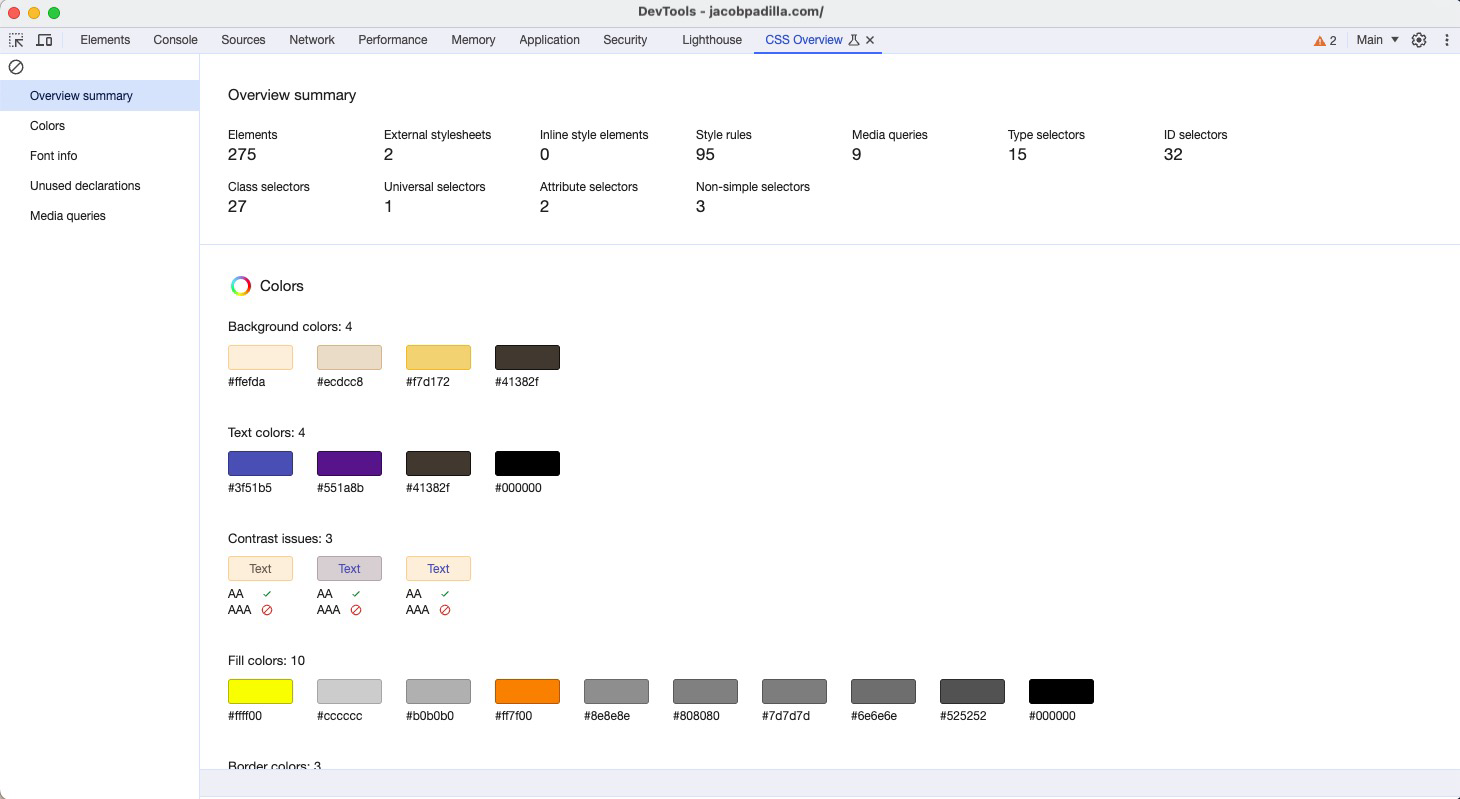Clear the CSS Overview with the circle-slash icon
Screen dimensions: 1460x799
16,67
